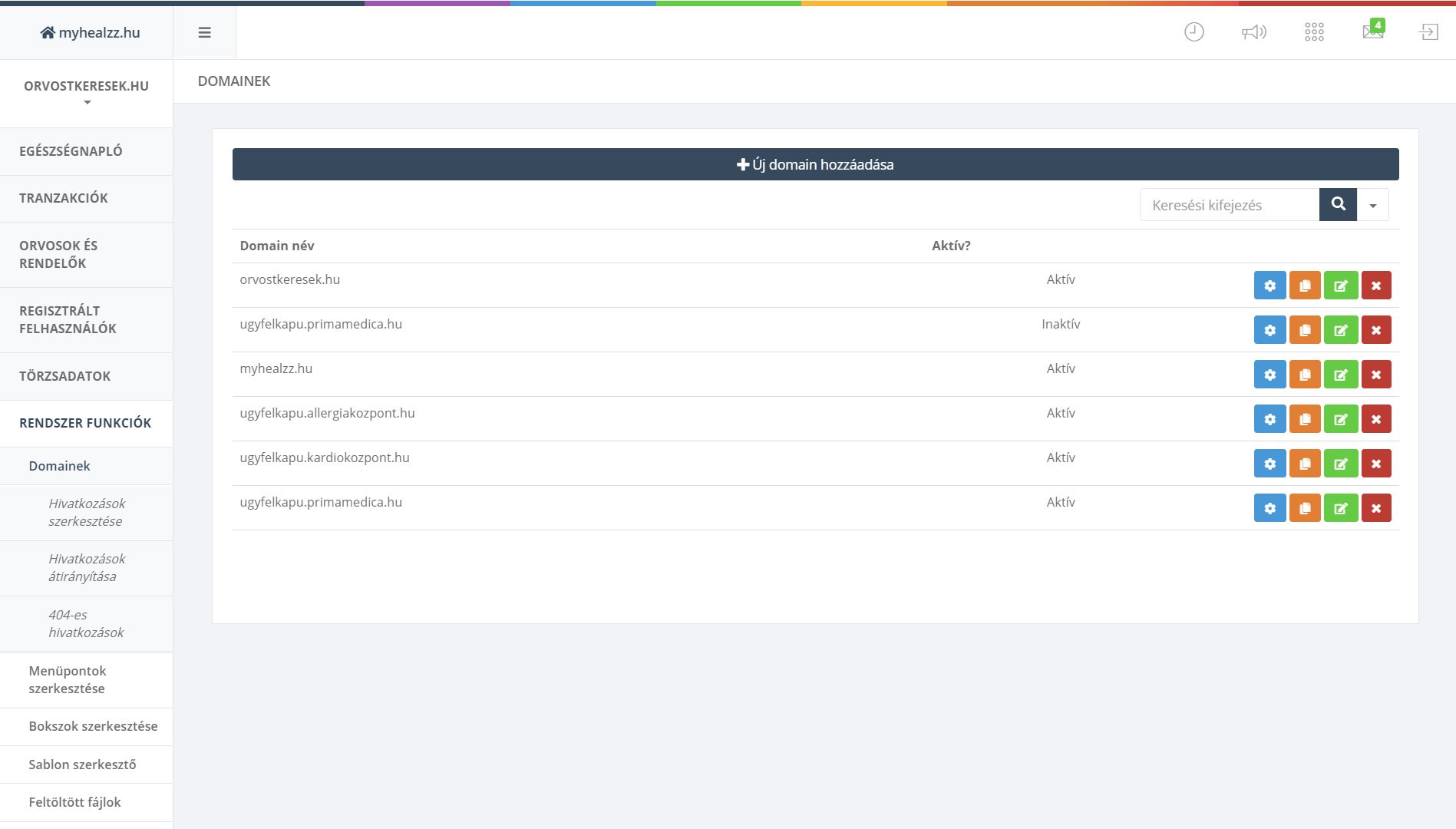Open the EGÉSZSÉGNAPLÓ menu section
The width and height of the screenshot is (1456, 829).
(86, 151)
